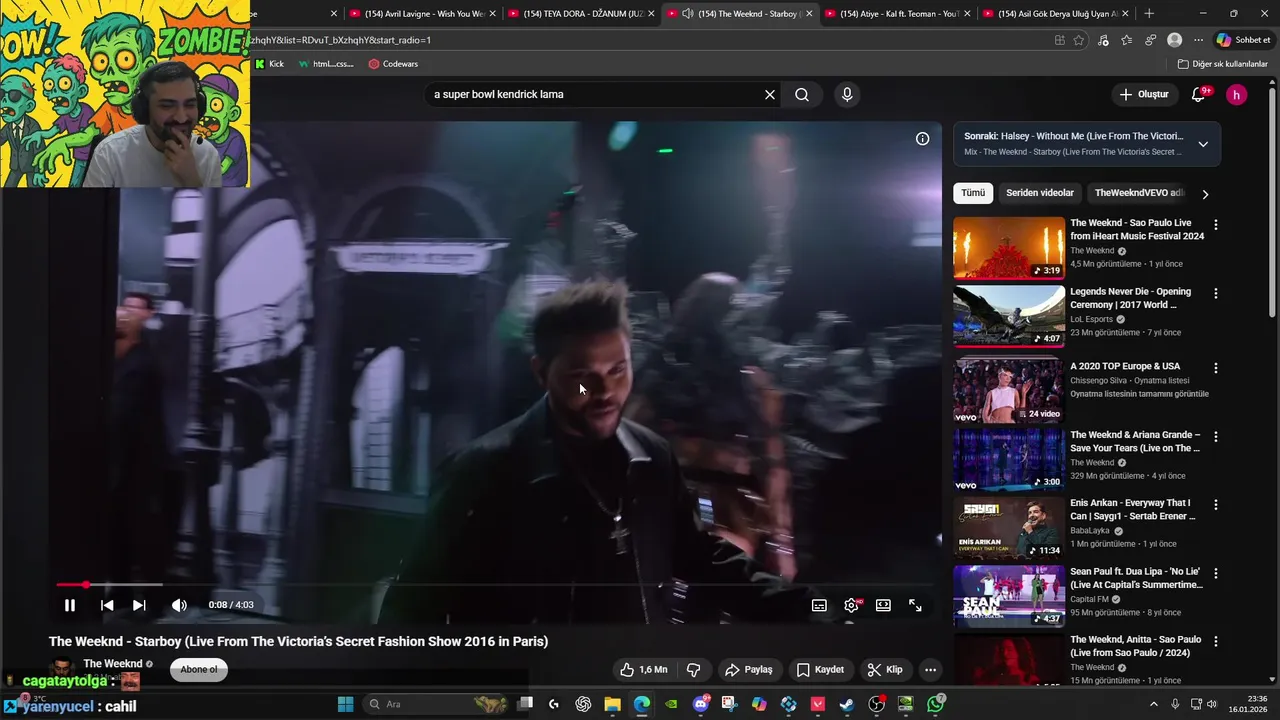Open Sao Paulo Live iHeart thumbnail
The height and width of the screenshot is (720, 1280).
(x=1009, y=248)
